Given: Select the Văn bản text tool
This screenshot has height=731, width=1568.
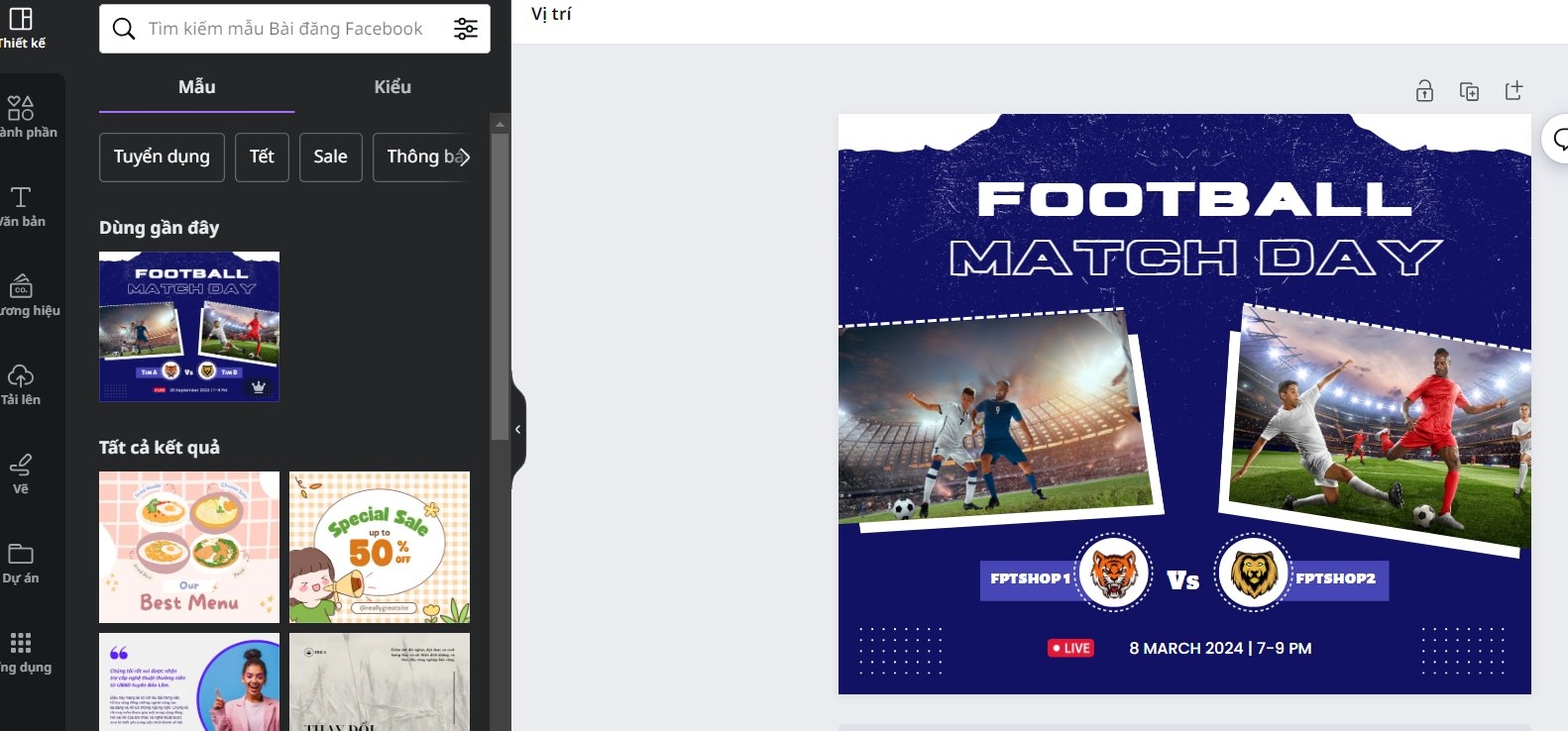Looking at the screenshot, I should tap(21, 206).
